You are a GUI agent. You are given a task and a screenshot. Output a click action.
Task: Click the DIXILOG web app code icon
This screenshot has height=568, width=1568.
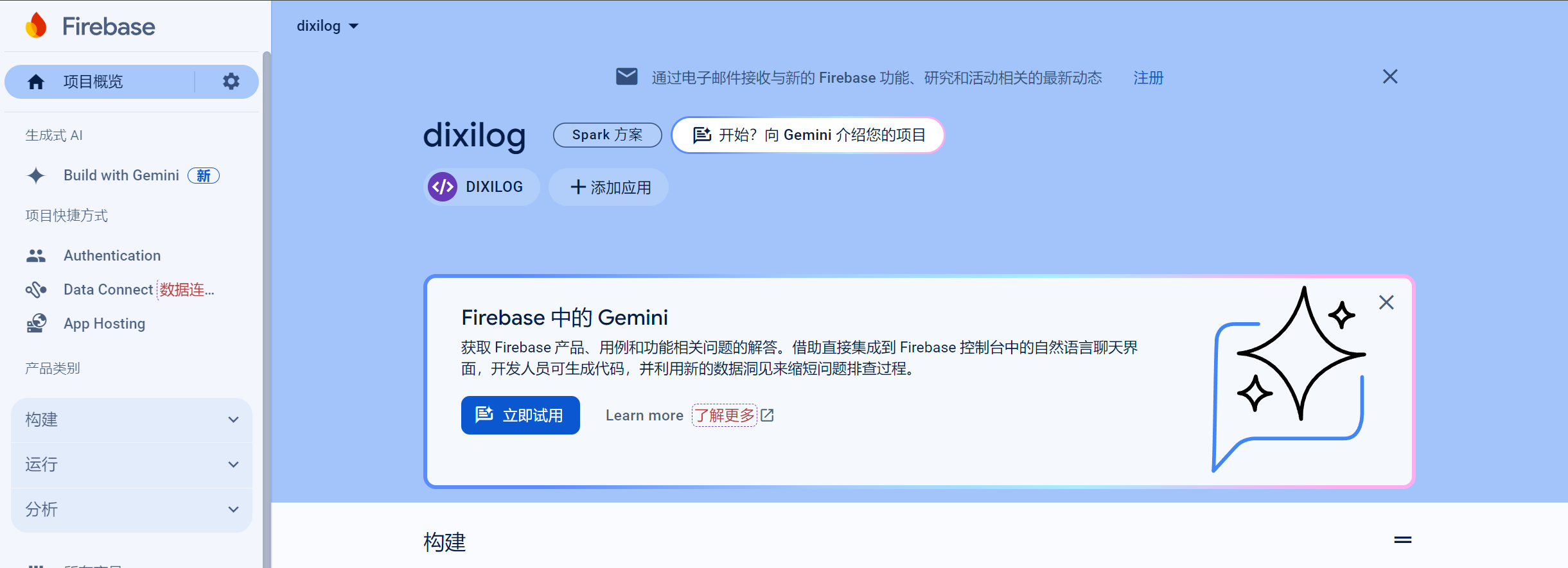click(443, 187)
